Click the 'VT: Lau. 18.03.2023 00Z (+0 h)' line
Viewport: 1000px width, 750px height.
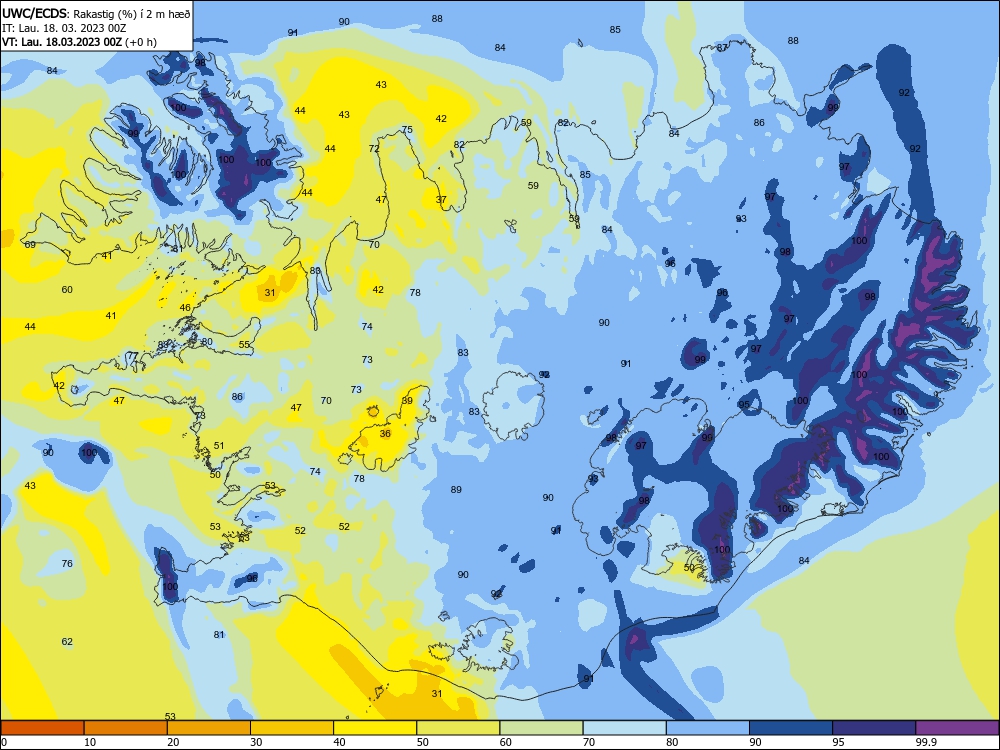click(79, 42)
